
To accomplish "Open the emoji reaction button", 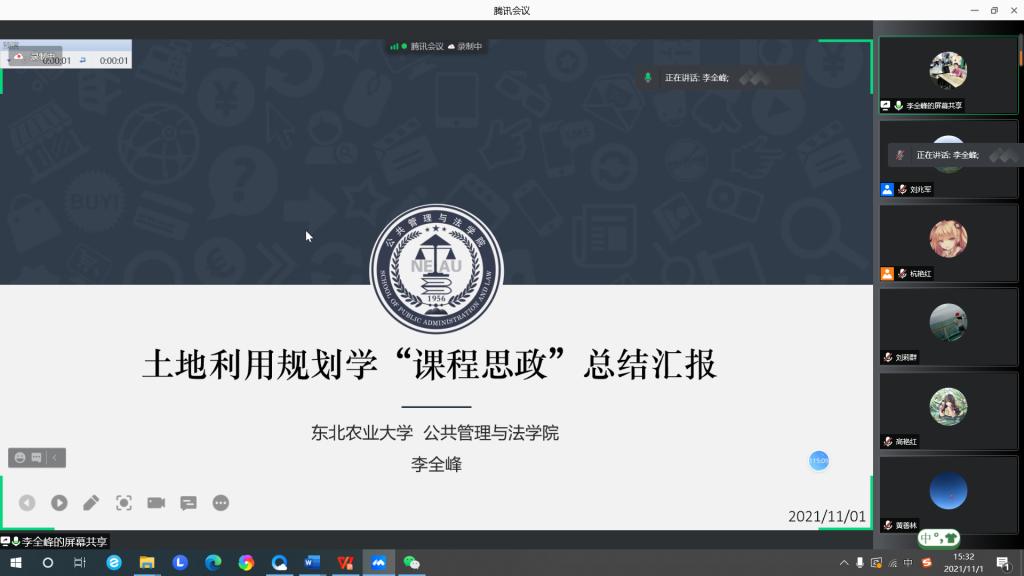I will [19, 458].
